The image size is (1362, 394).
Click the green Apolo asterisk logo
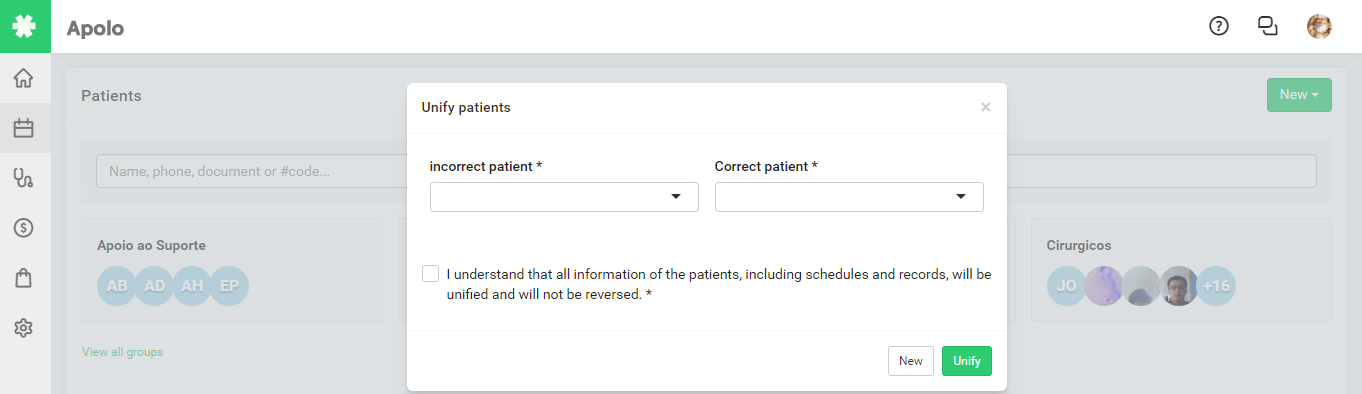25,26
